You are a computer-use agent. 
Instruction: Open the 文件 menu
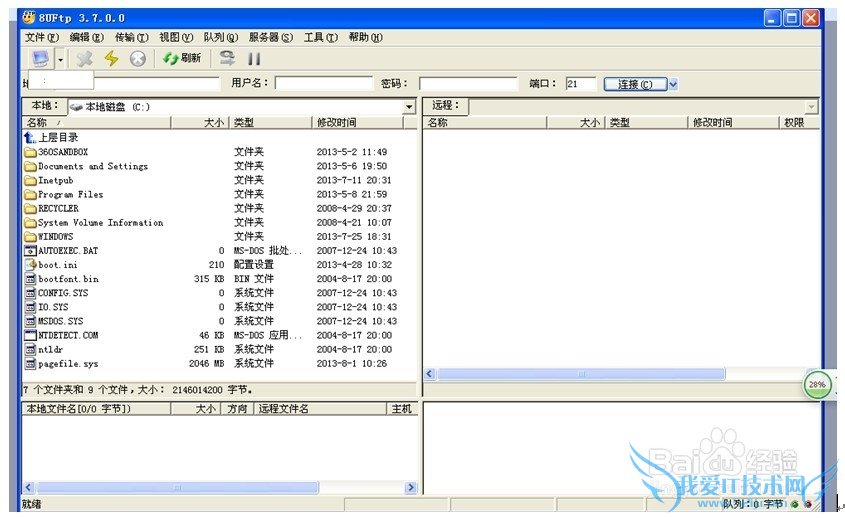42,37
